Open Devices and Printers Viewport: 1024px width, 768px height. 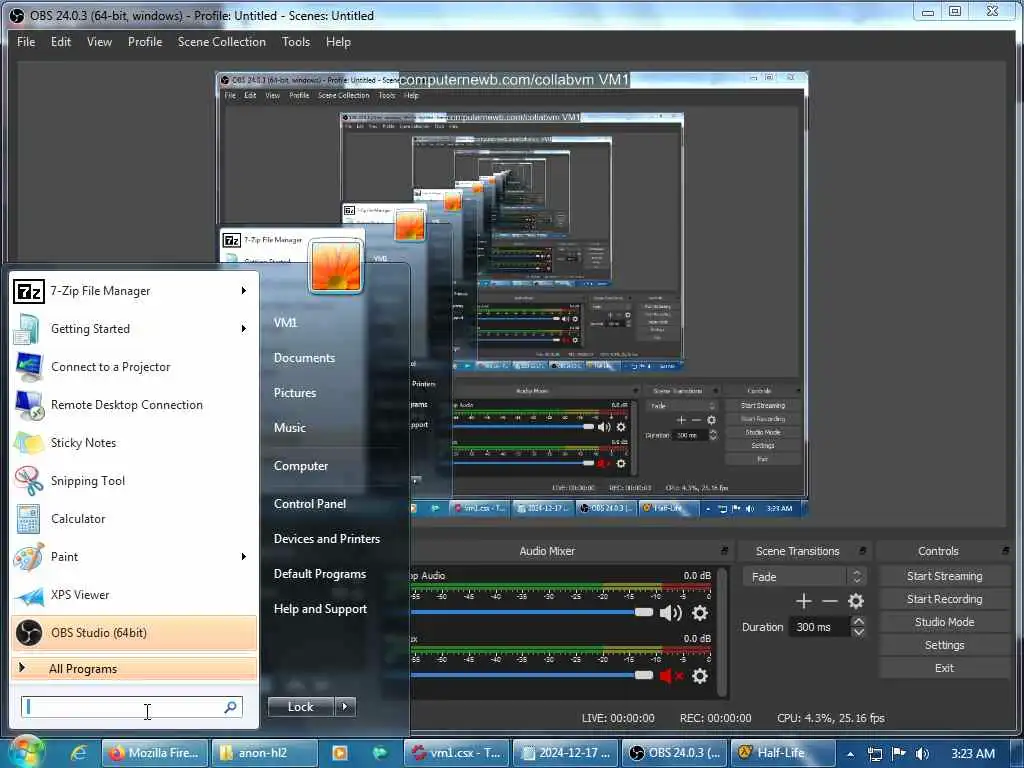point(327,539)
